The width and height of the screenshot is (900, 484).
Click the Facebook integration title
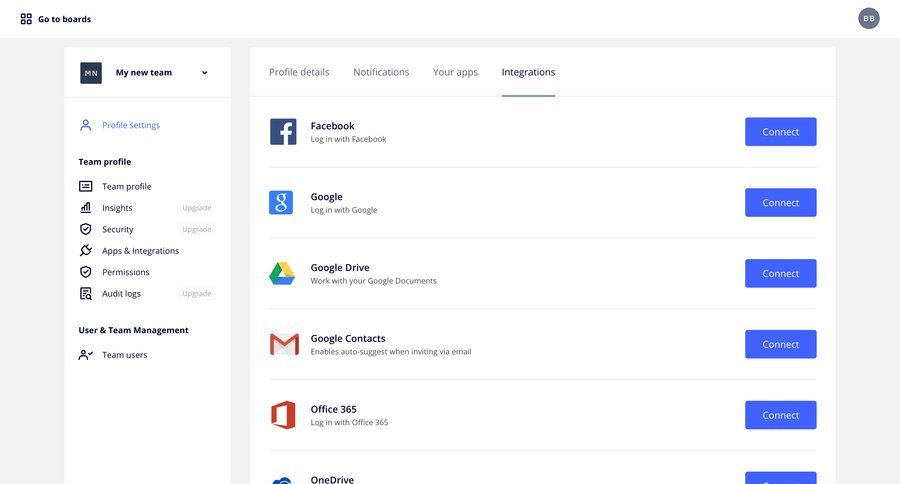(x=332, y=126)
